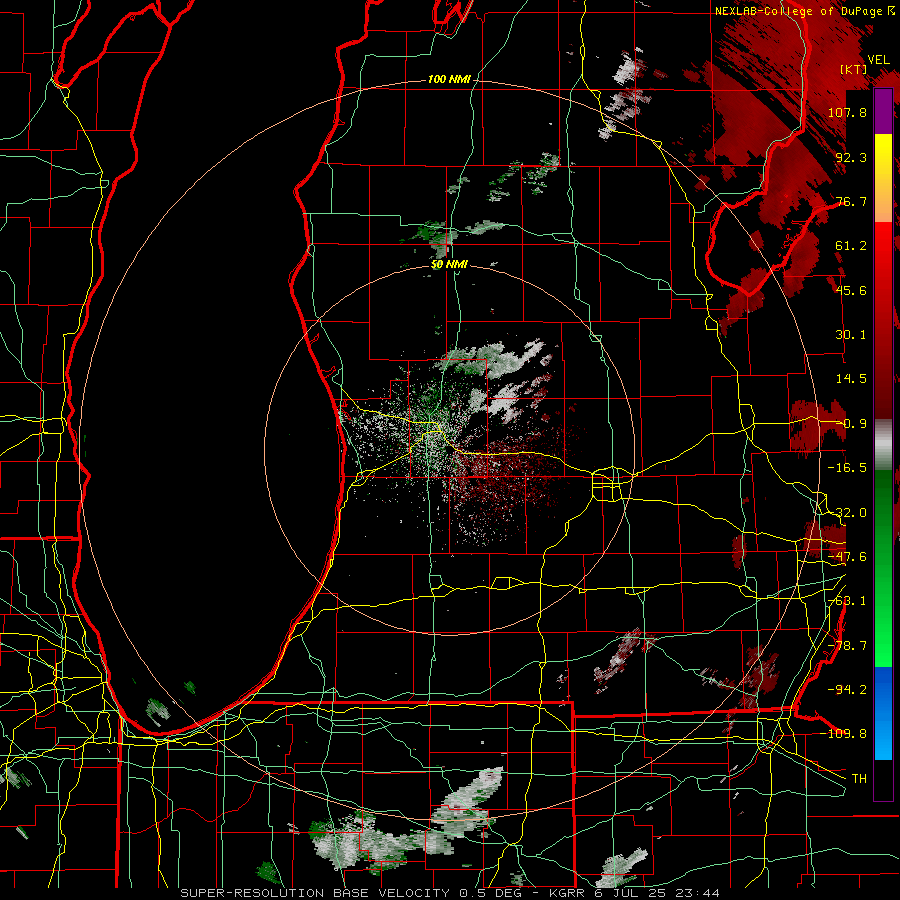This screenshot has width=900, height=900.
Task: Click the -32.0 scale value
Action: click(847, 513)
